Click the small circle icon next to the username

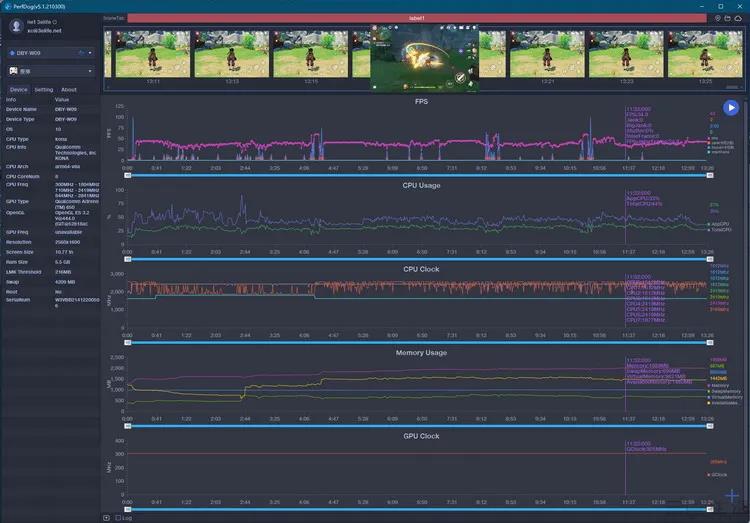tap(55, 22)
